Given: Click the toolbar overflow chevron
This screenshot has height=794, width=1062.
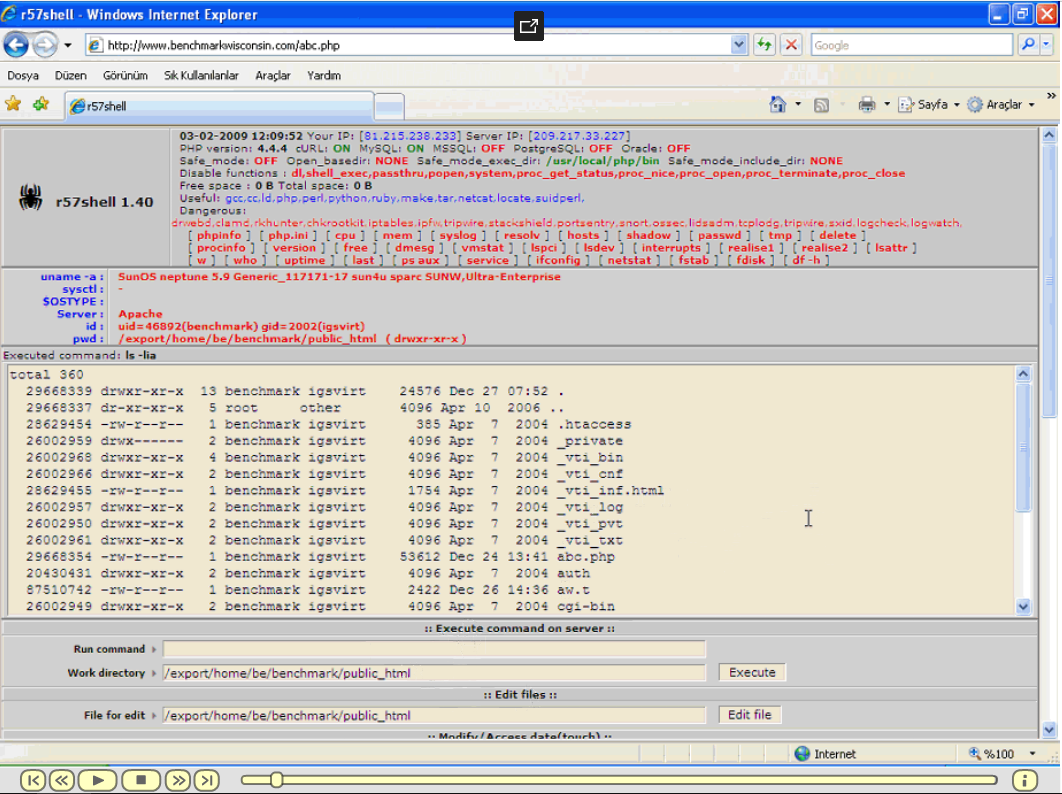Looking at the screenshot, I should [x=1051, y=96].
